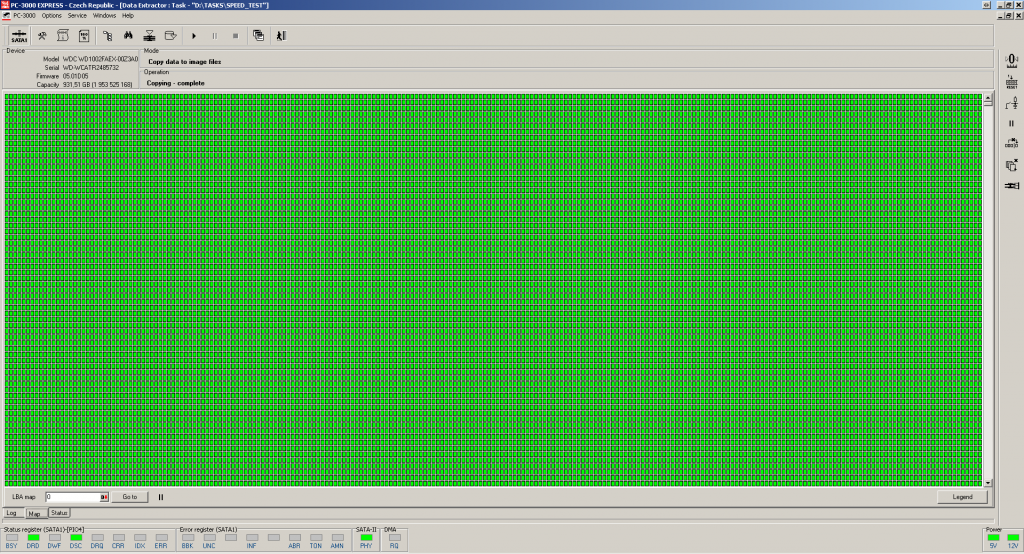Viewport: 1024px width, 554px height.
Task: Open the tree-structure explorer toolbar icon
Action: tap(108, 36)
